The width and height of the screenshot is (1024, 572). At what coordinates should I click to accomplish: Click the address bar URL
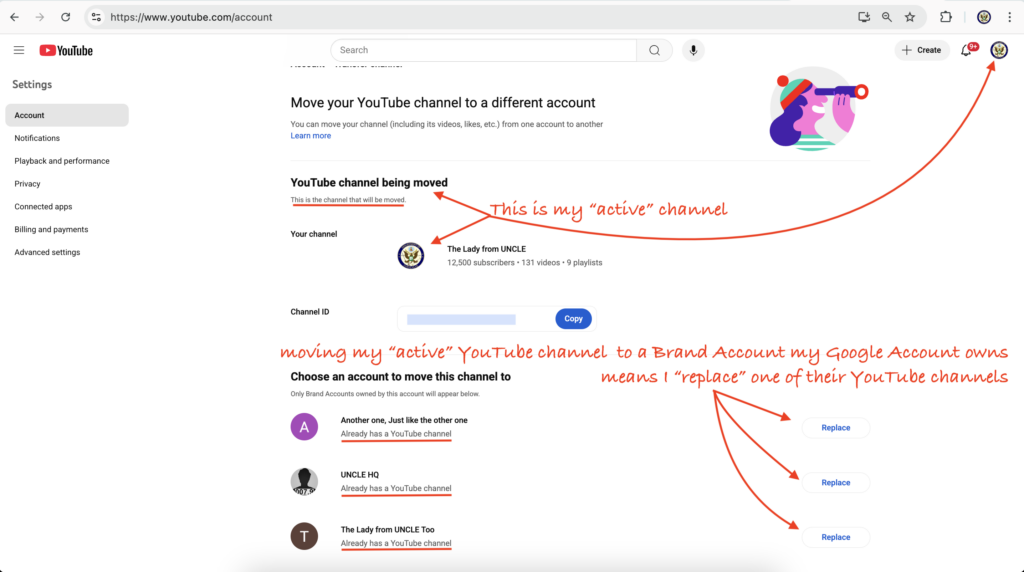(x=191, y=17)
